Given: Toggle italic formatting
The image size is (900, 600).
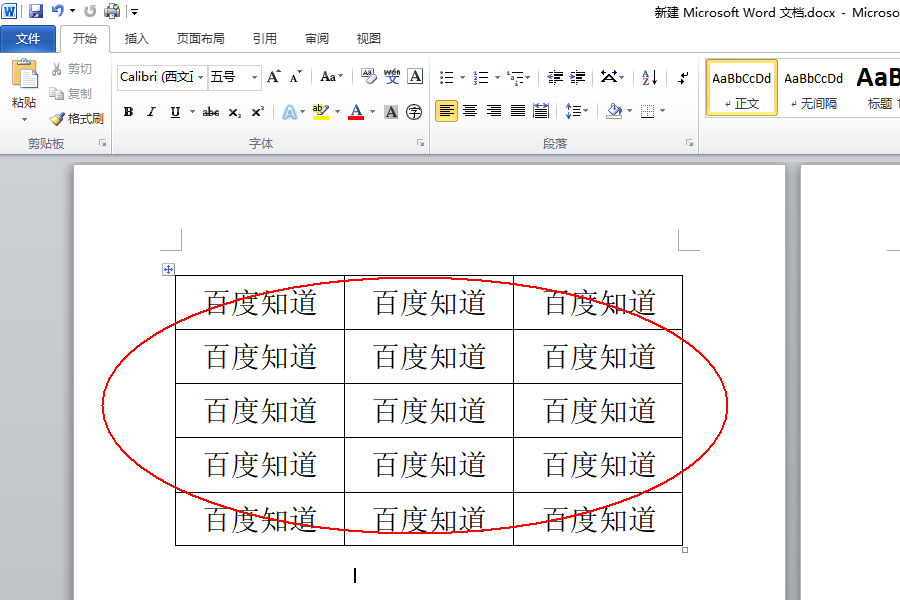Looking at the screenshot, I should [x=151, y=113].
